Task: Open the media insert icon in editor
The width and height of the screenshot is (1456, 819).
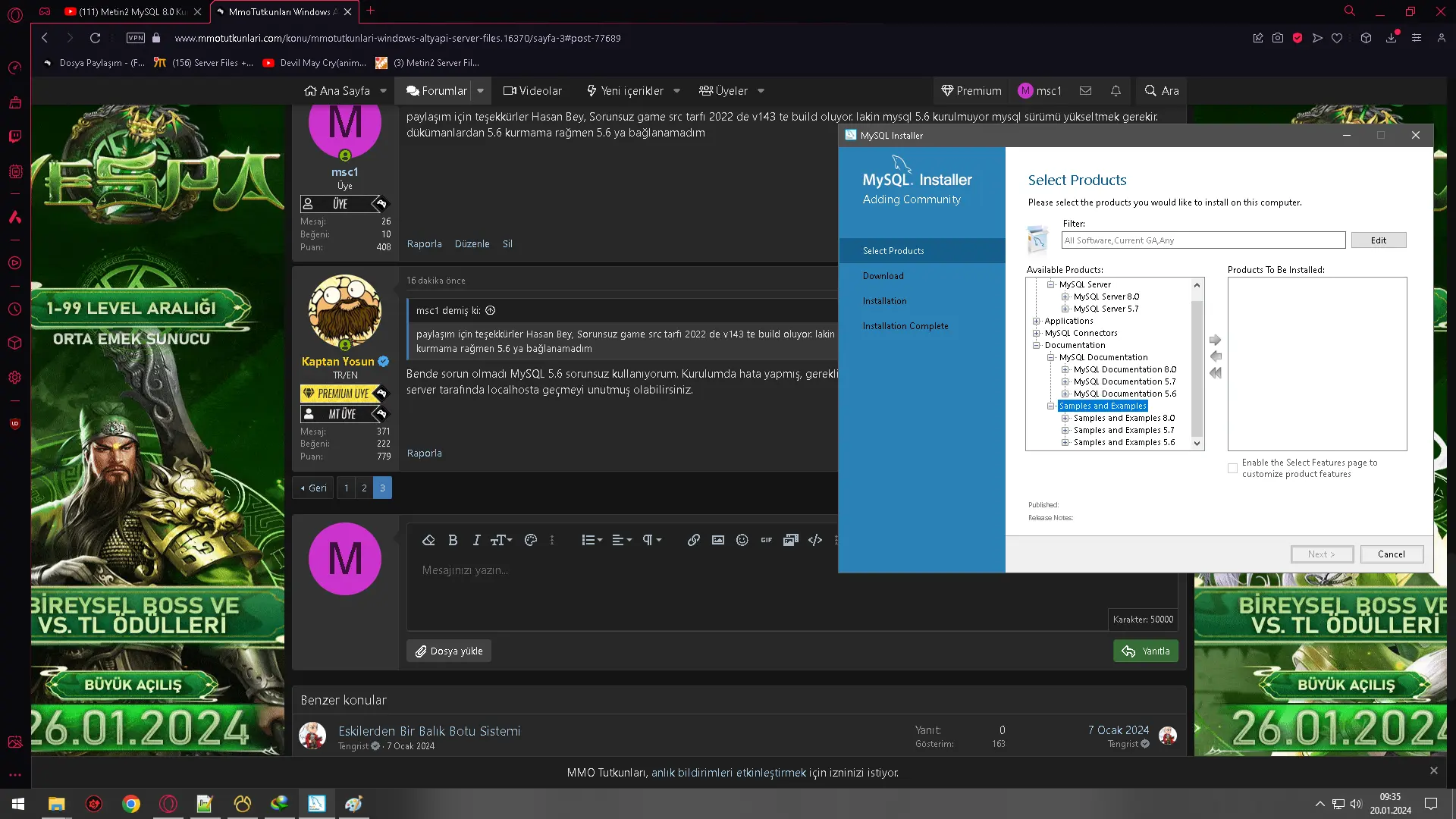Action: pyautogui.click(x=791, y=540)
